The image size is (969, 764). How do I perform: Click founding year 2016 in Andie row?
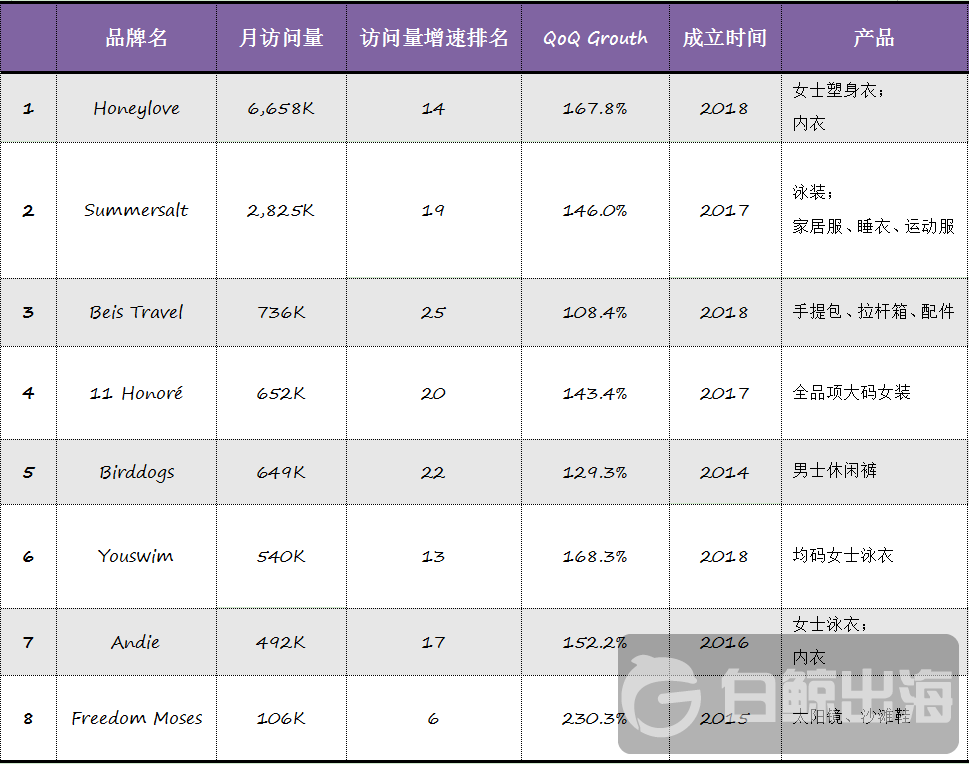click(x=724, y=642)
